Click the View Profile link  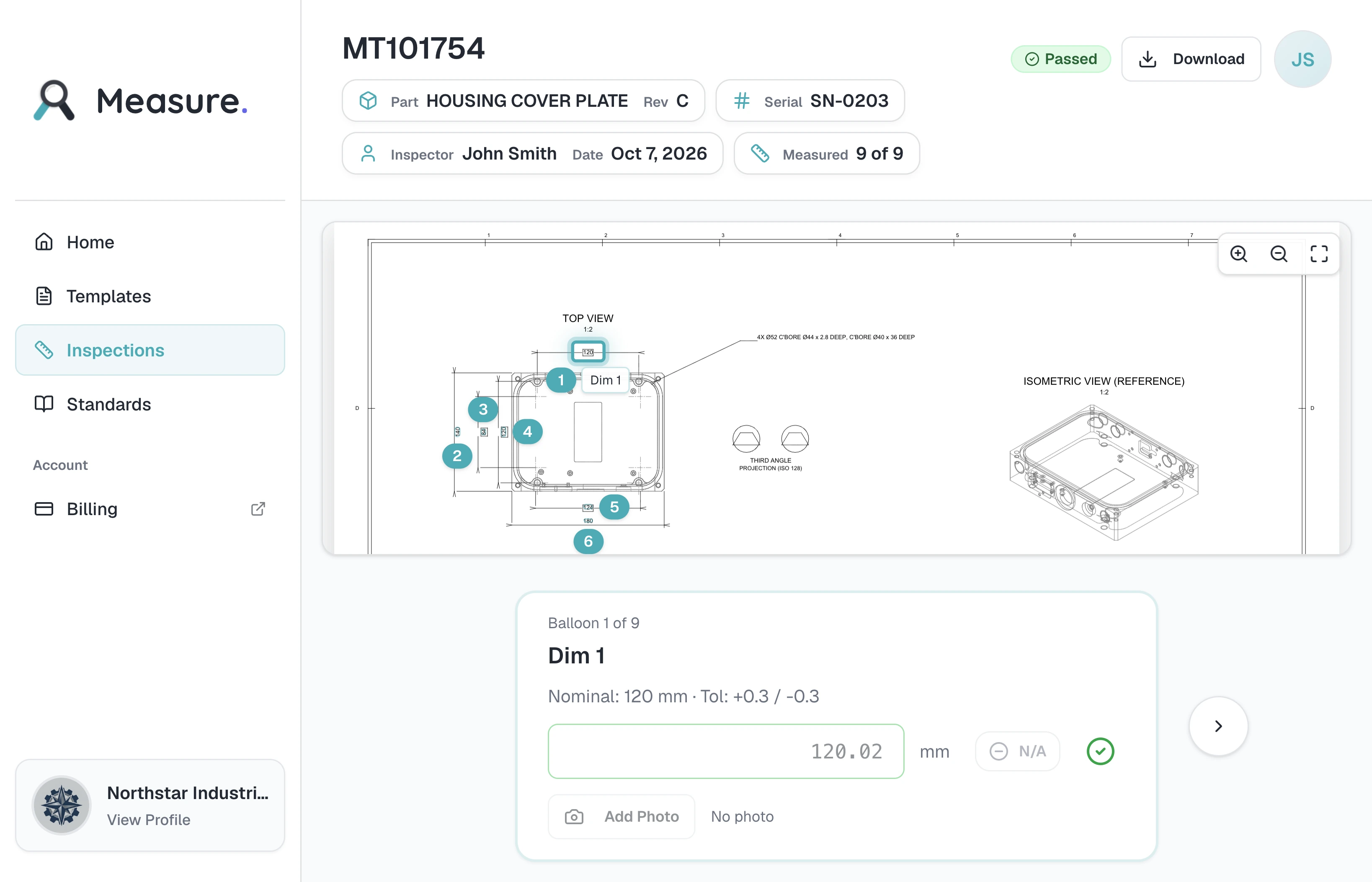[x=148, y=820]
